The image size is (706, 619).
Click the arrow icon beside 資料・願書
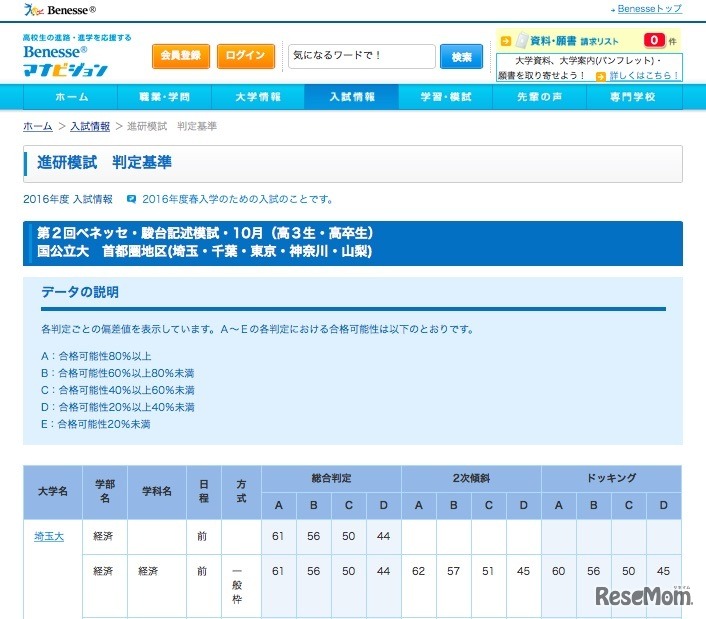pyautogui.click(x=506, y=41)
